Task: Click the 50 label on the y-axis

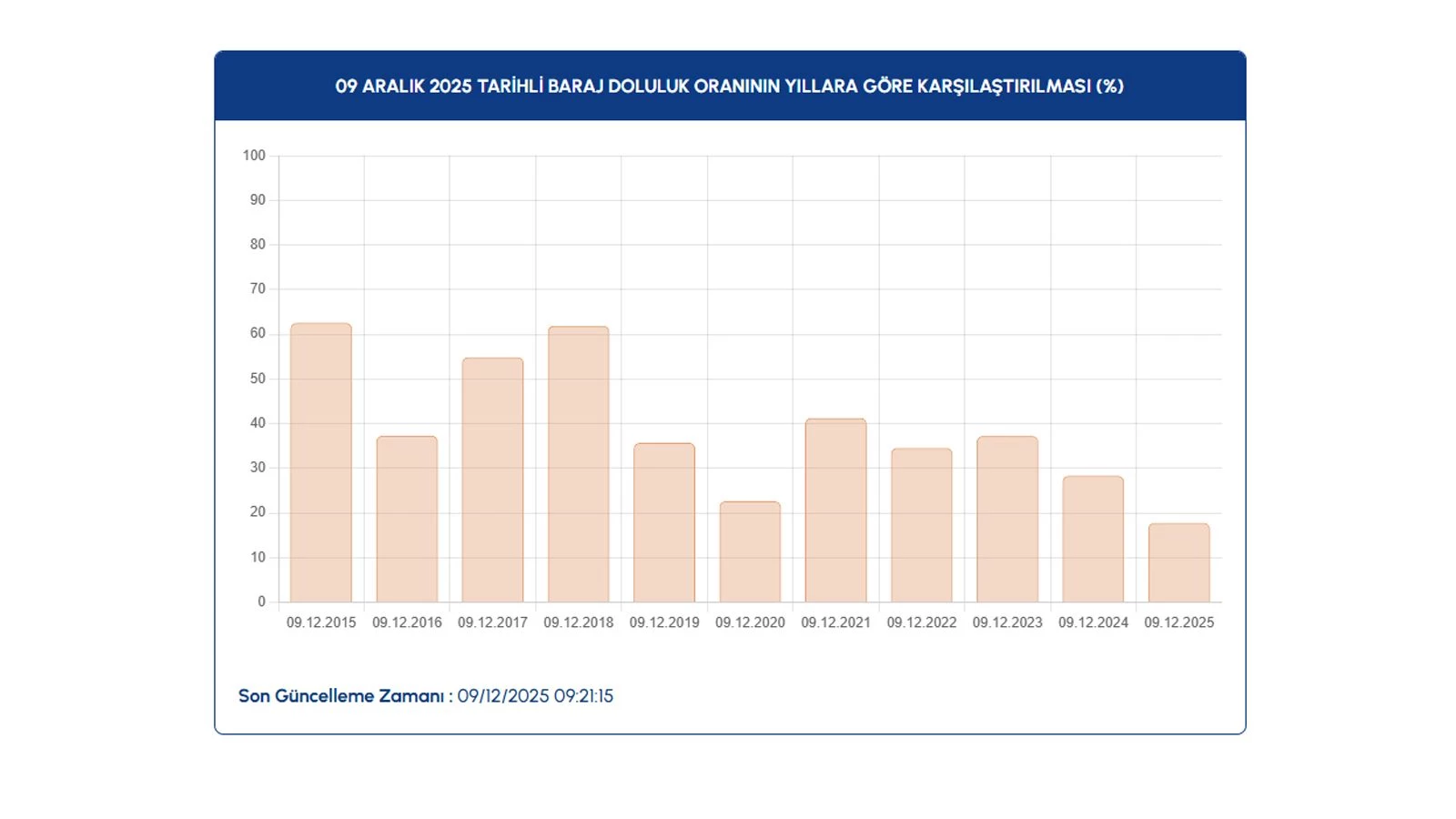Action: click(258, 379)
